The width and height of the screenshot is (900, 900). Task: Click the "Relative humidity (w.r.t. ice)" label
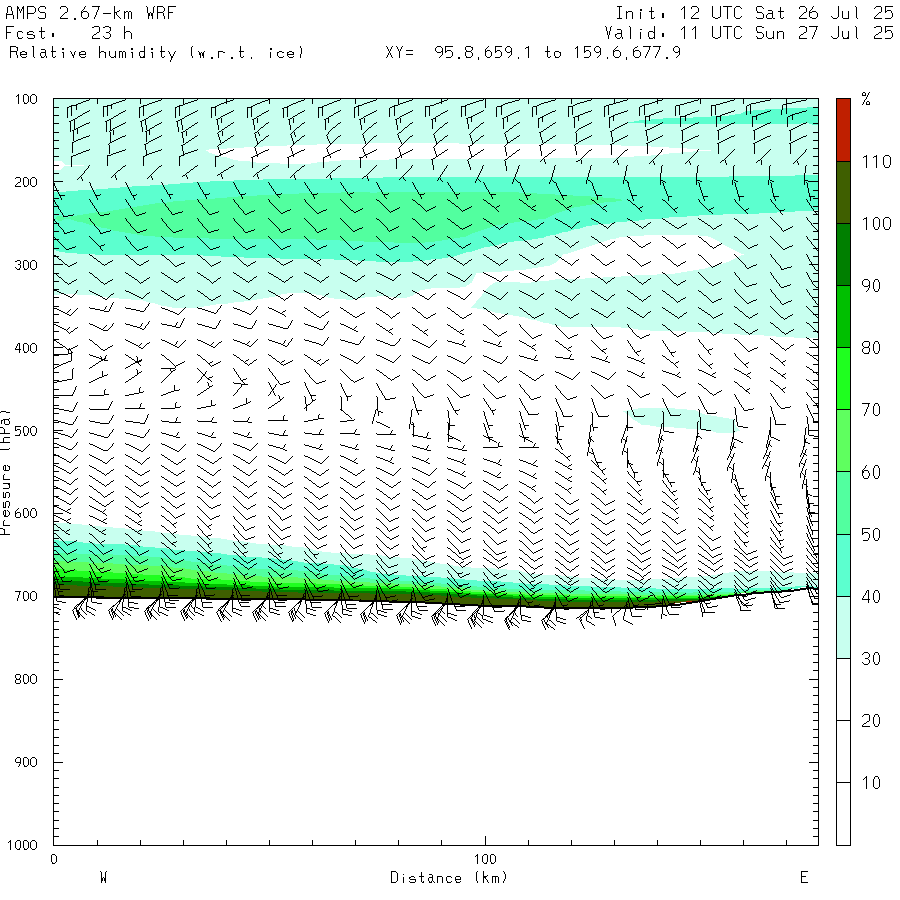156,53
